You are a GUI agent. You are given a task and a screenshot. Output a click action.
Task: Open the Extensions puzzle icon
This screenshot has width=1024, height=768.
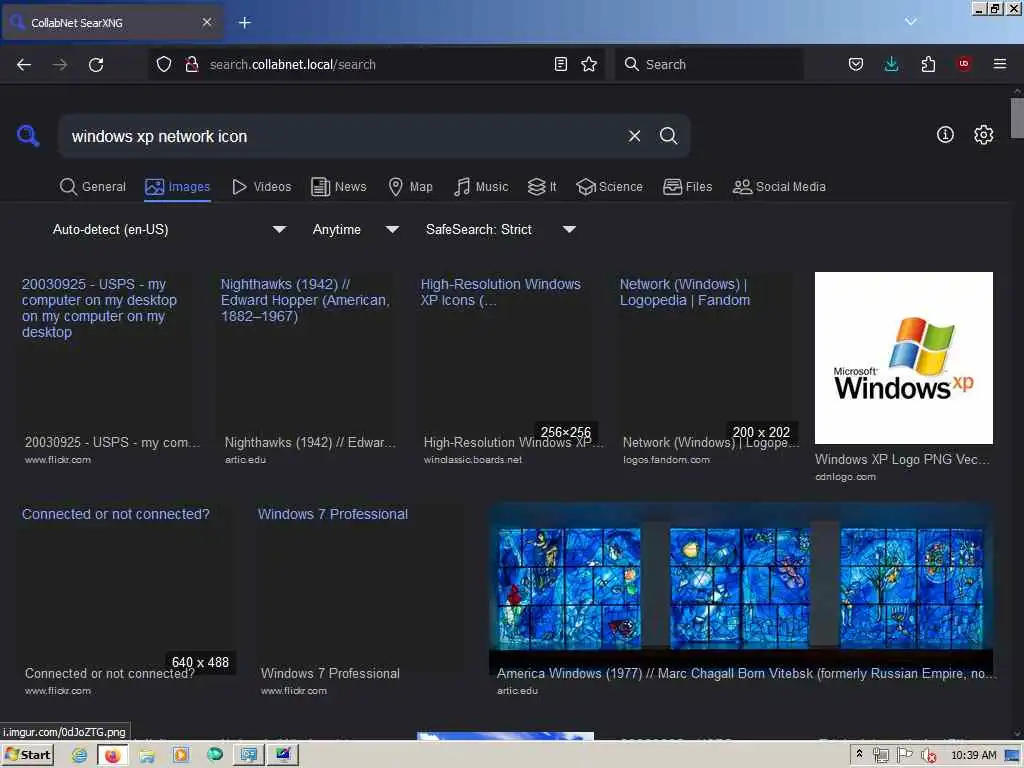point(928,64)
